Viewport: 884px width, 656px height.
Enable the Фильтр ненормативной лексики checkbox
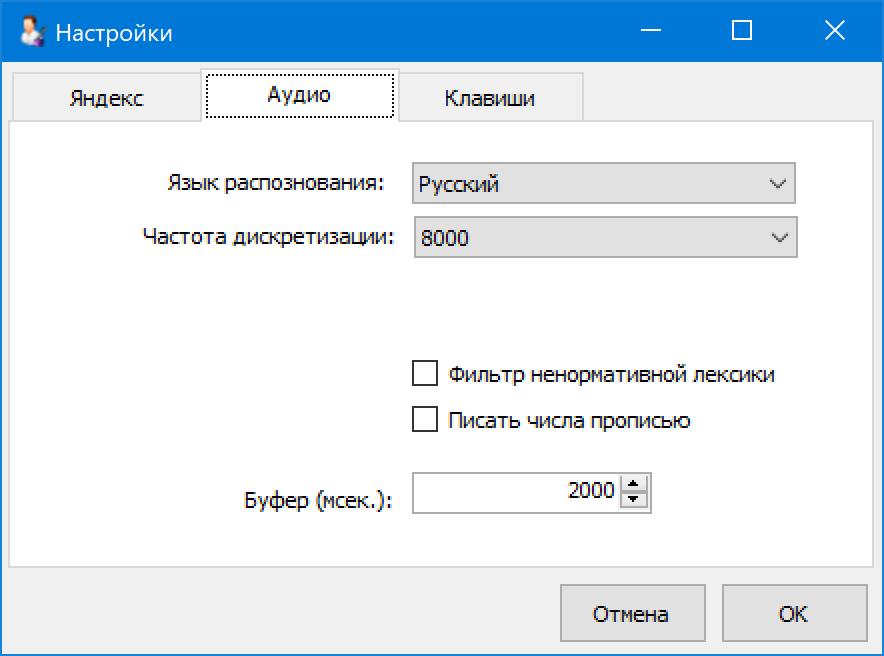[x=425, y=375]
